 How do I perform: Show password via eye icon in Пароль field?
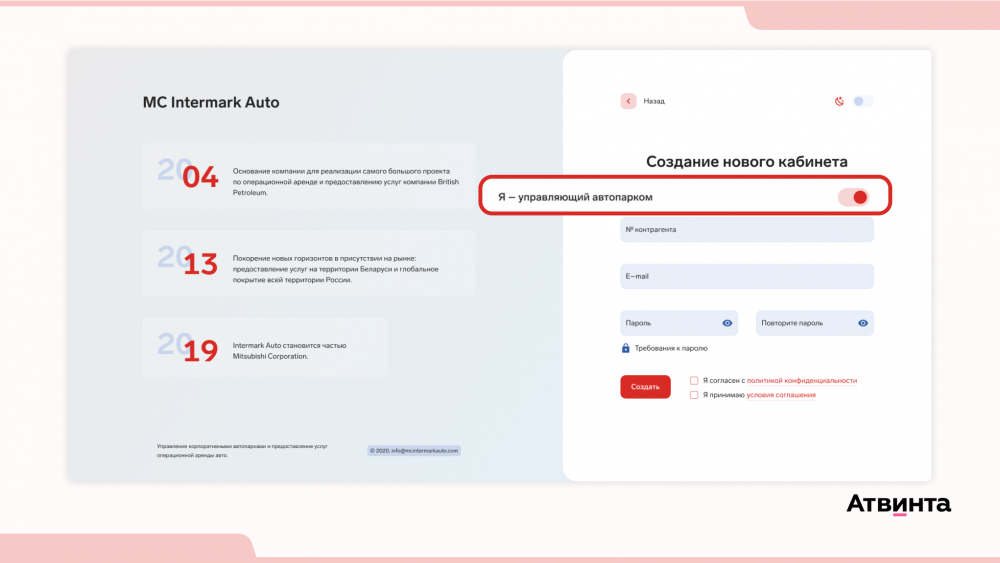(727, 323)
